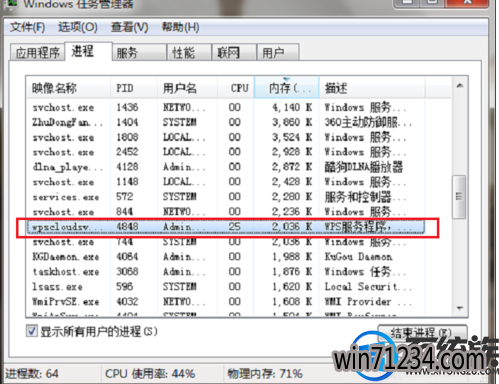Switch to the 应用程序 tab
The height and width of the screenshot is (384, 499).
click(37, 52)
